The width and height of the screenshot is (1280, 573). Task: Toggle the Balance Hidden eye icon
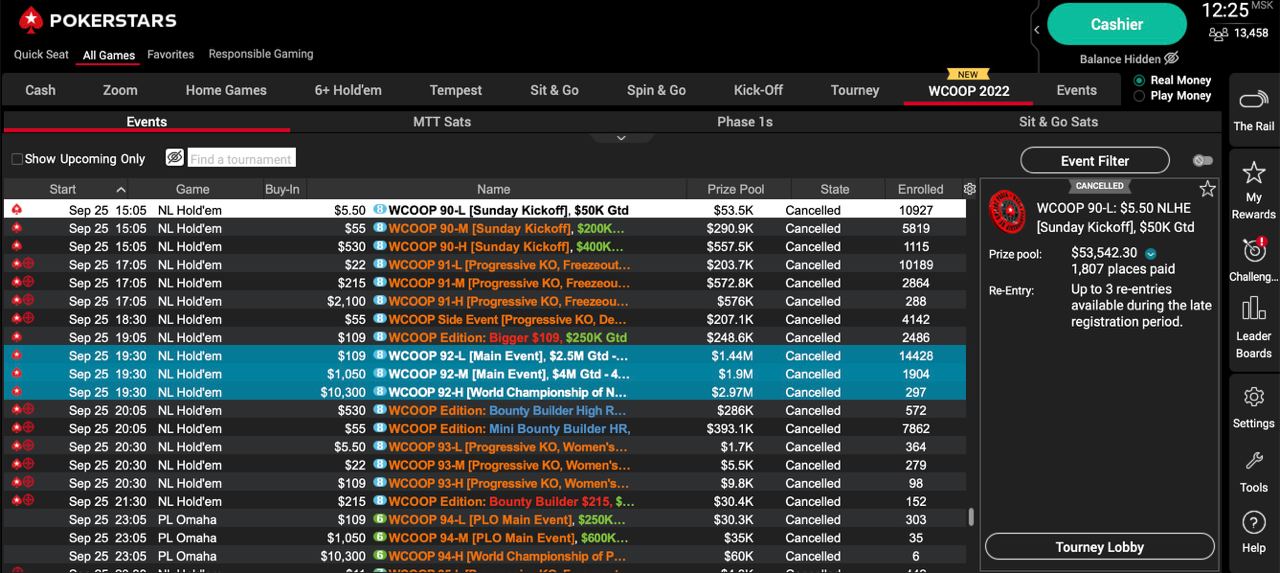point(1172,59)
